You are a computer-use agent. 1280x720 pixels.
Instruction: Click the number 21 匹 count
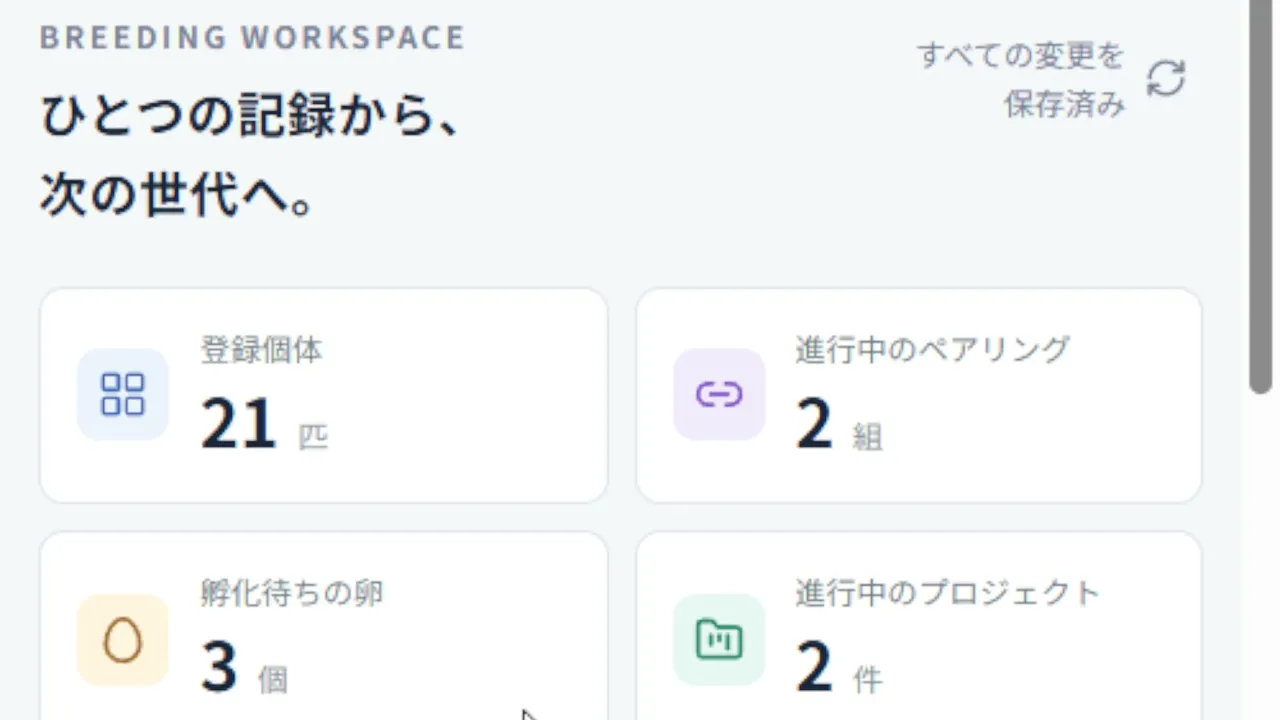[x=265, y=426]
